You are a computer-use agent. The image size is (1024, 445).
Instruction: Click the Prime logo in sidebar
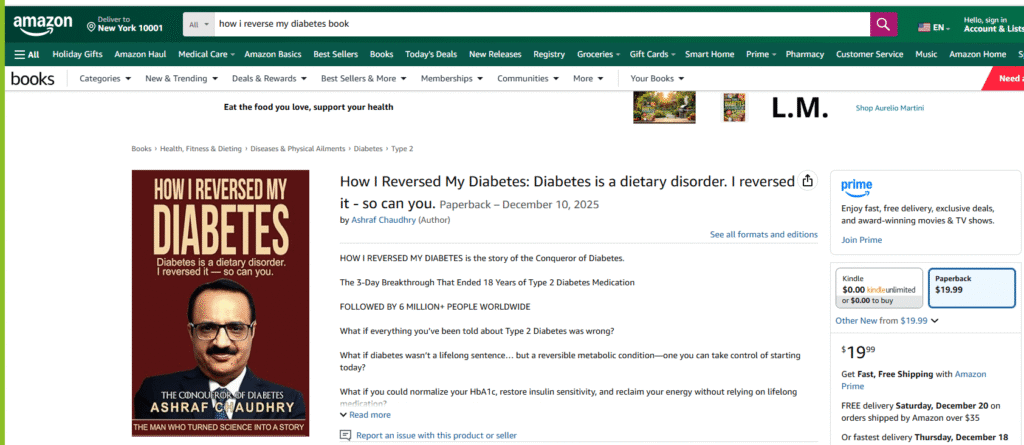pyautogui.click(x=856, y=188)
